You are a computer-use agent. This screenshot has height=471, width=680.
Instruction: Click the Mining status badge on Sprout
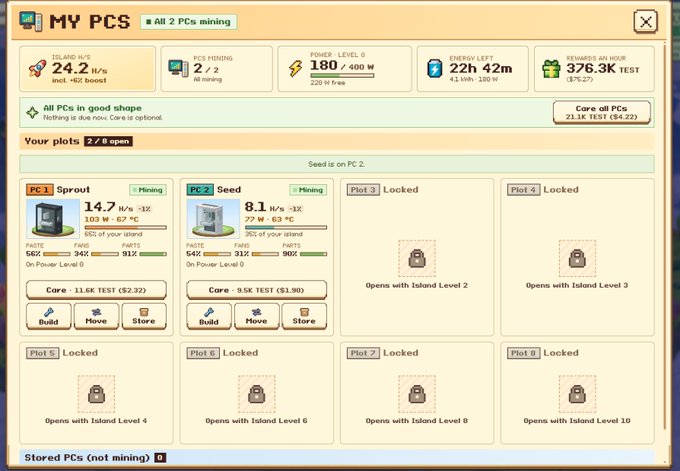coord(148,190)
